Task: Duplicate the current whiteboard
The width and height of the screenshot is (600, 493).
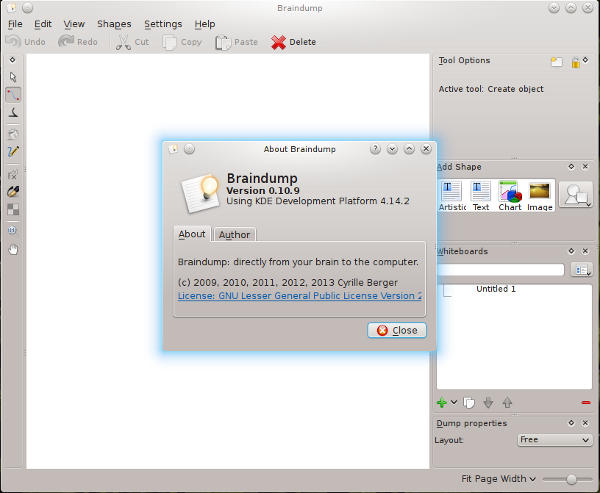Action: [x=469, y=403]
